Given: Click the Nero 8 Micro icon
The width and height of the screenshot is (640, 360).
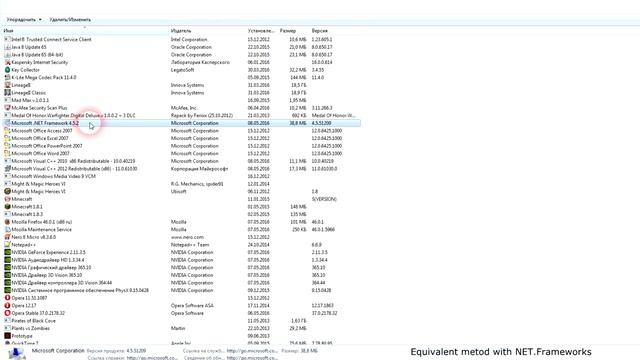Looking at the screenshot, I should tap(7, 237).
